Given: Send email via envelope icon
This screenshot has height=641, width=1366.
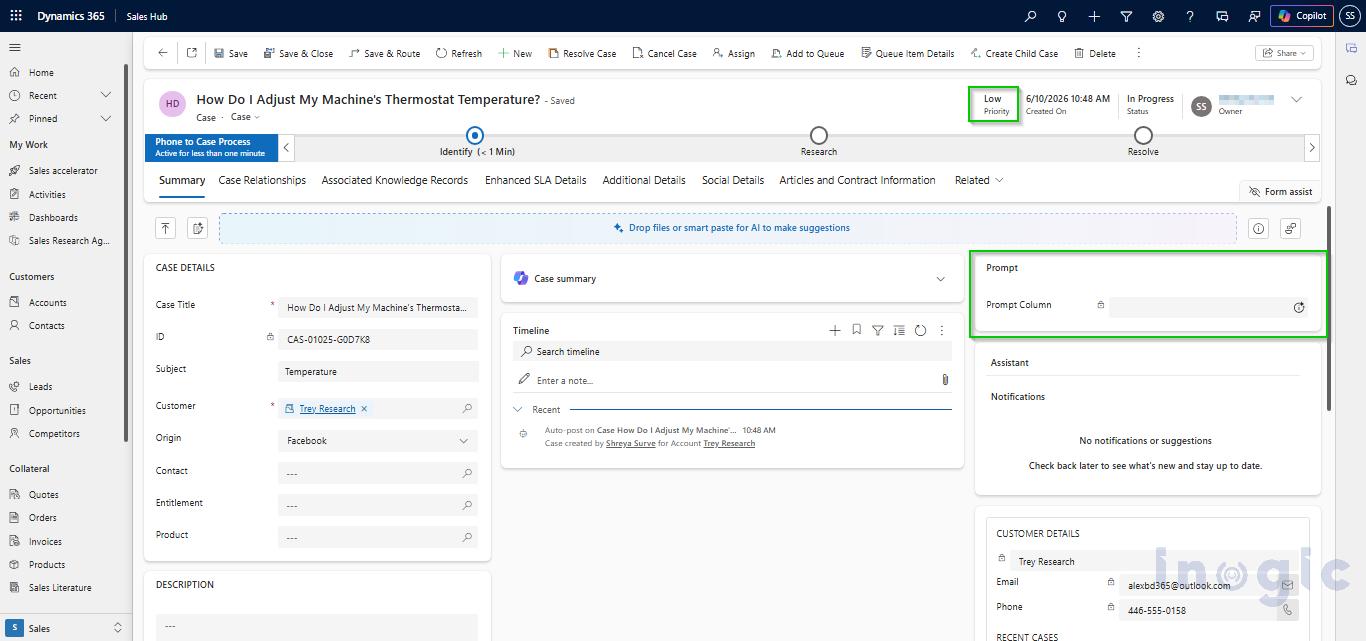Looking at the screenshot, I should point(1287,585).
